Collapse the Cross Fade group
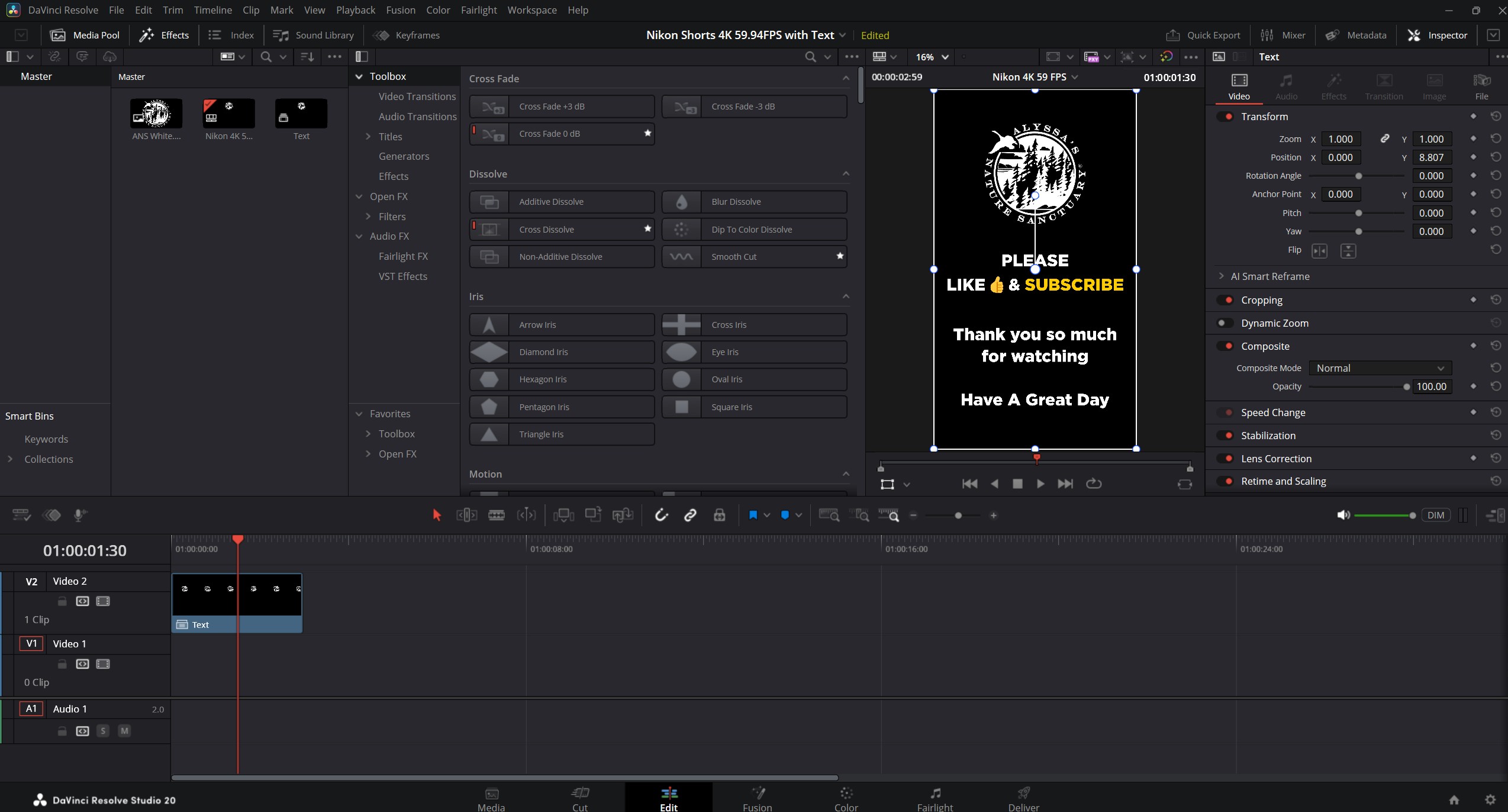This screenshot has width=1508, height=812. click(x=846, y=78)
